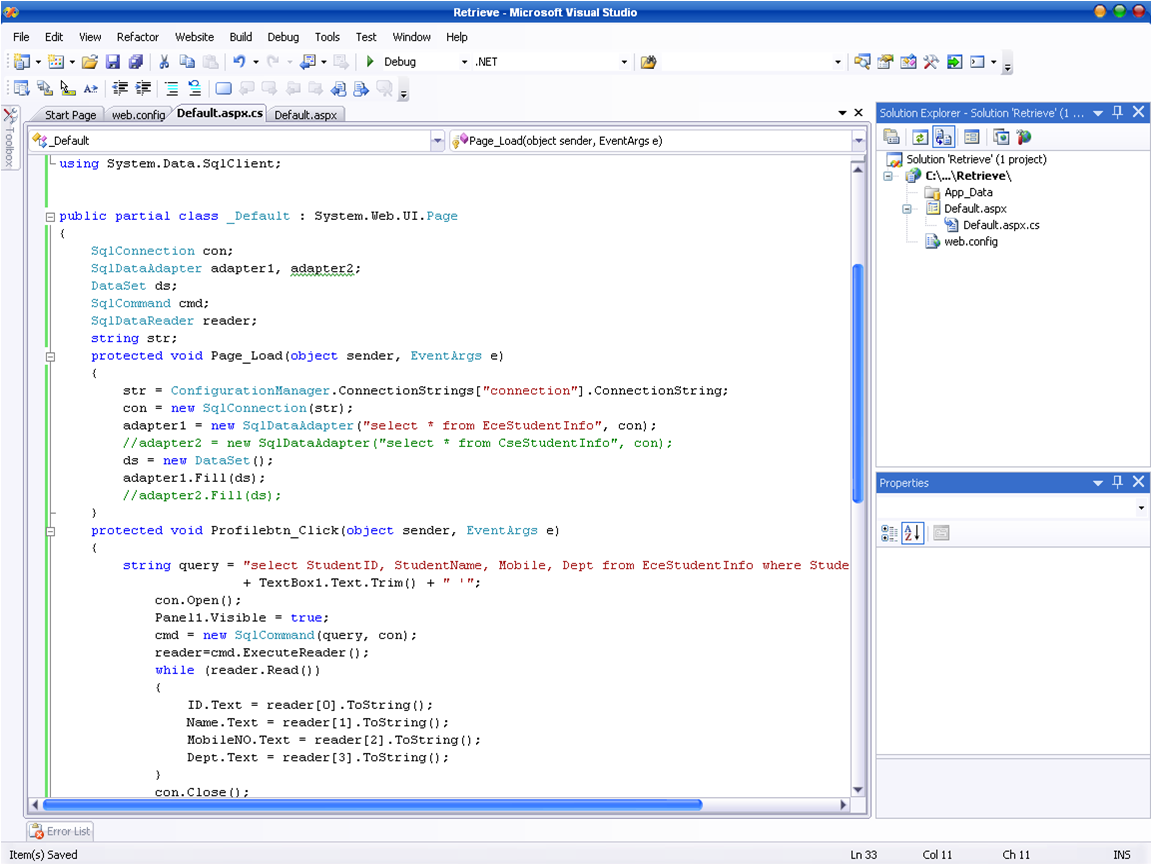Toggle Categorized view in the Properties panel
The image size is (1152, 865).
click(x=889, y=533)
